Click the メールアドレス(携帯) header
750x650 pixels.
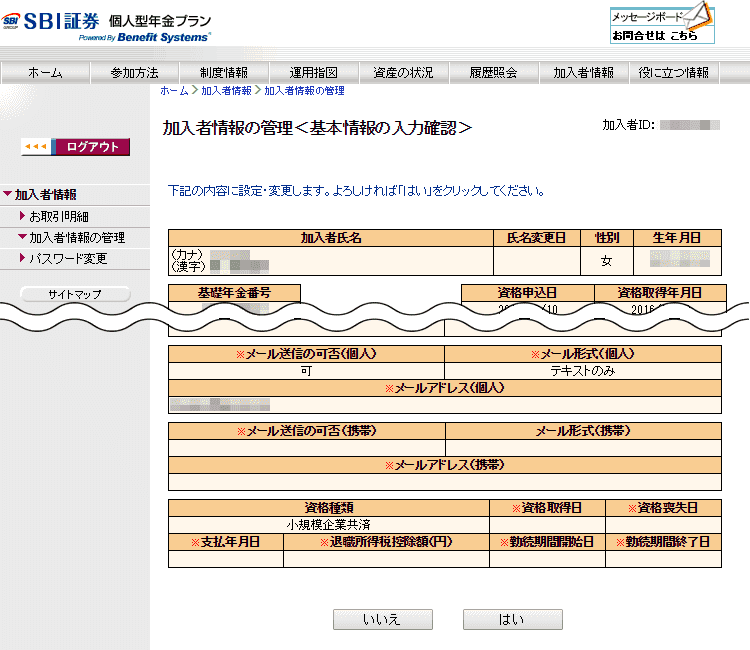pyautogui.click(x=445, y=465)
